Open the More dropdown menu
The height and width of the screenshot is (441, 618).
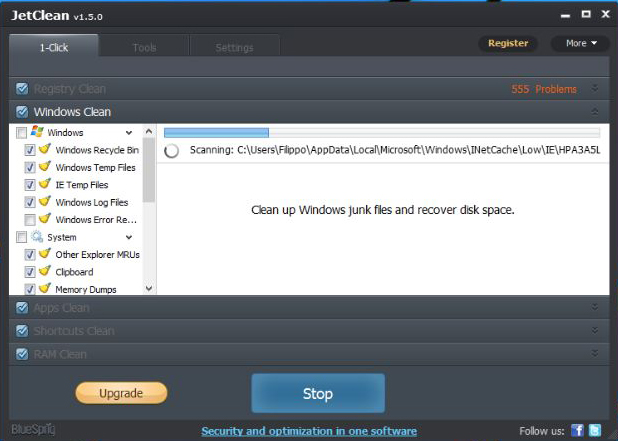coord(581,43)
